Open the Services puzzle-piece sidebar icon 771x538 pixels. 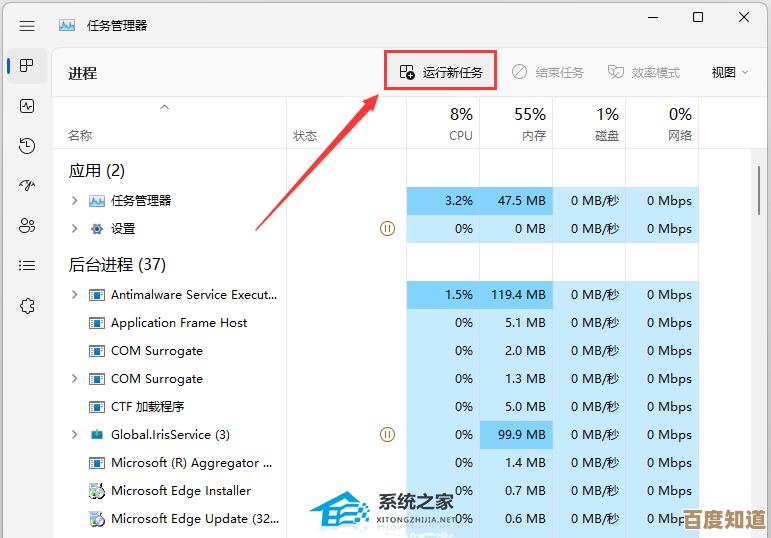point(27,306)
